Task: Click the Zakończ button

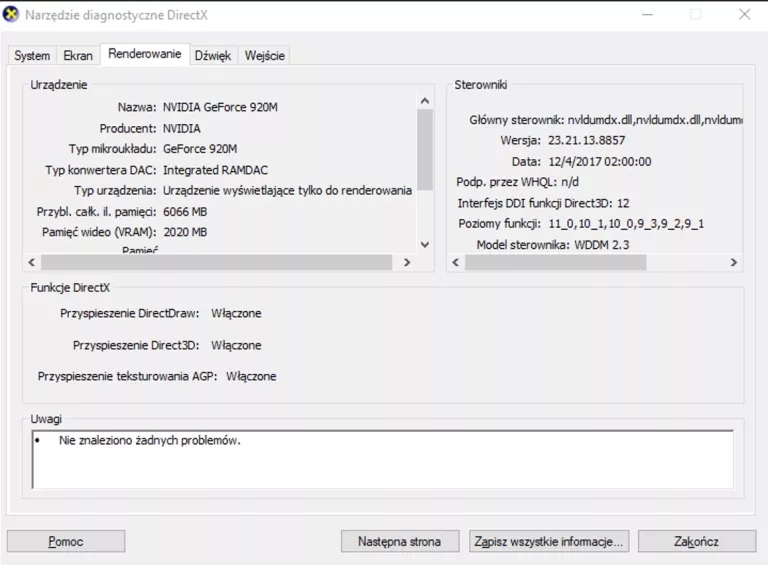Action: click(696, 541)
